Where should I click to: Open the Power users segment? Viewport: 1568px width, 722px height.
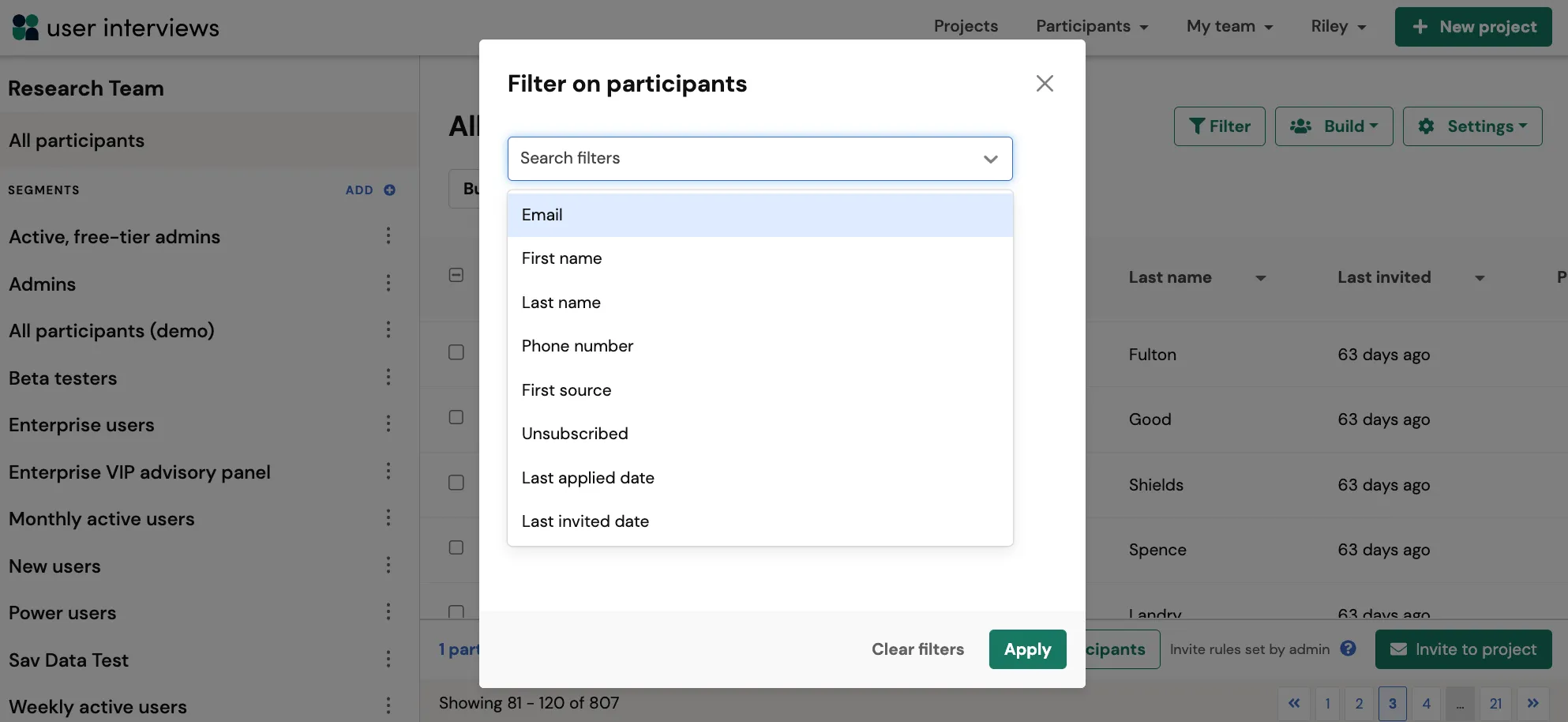62,613
